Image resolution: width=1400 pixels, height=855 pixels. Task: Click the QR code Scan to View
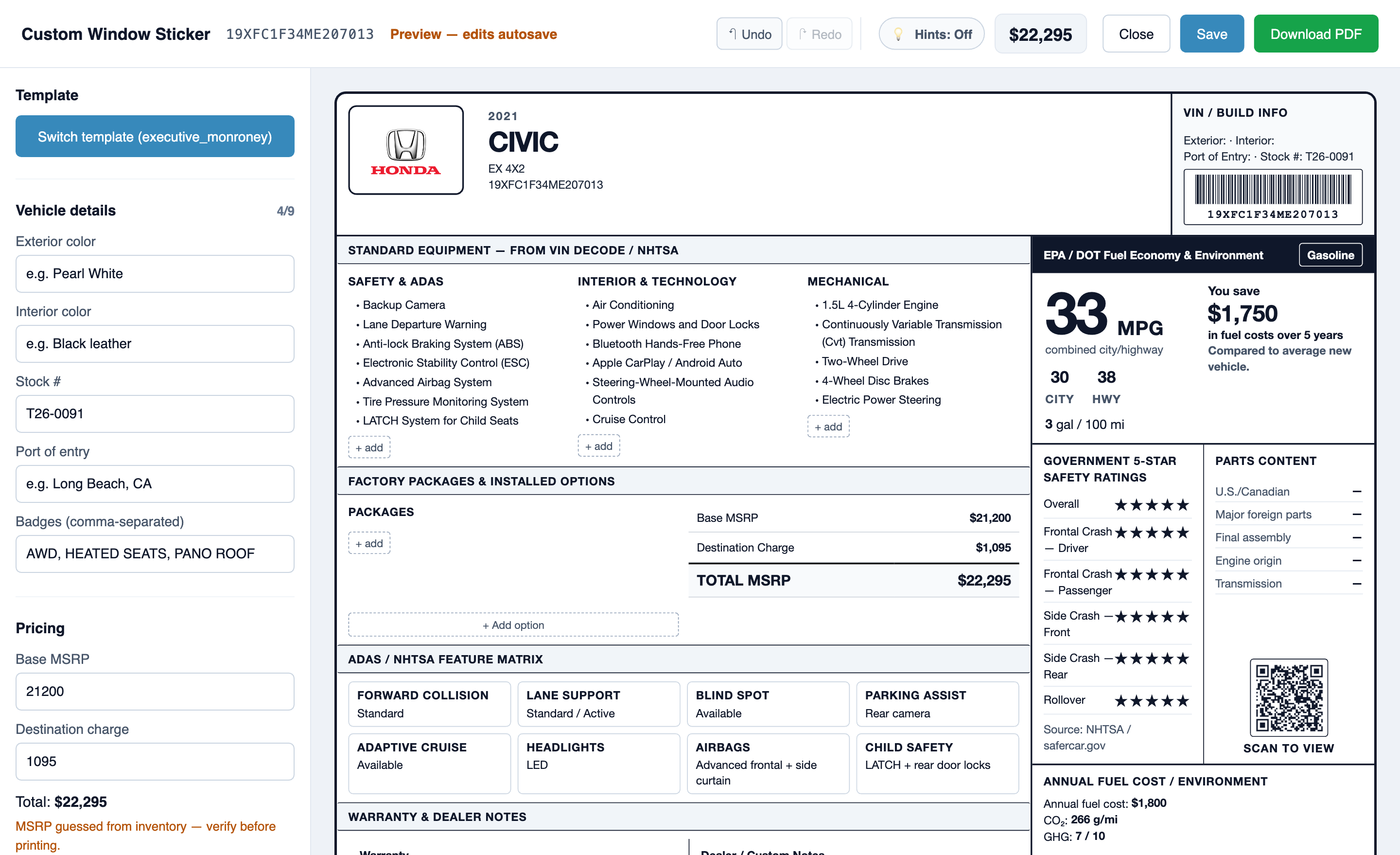pyautogui.click(x=1289, y=697)
